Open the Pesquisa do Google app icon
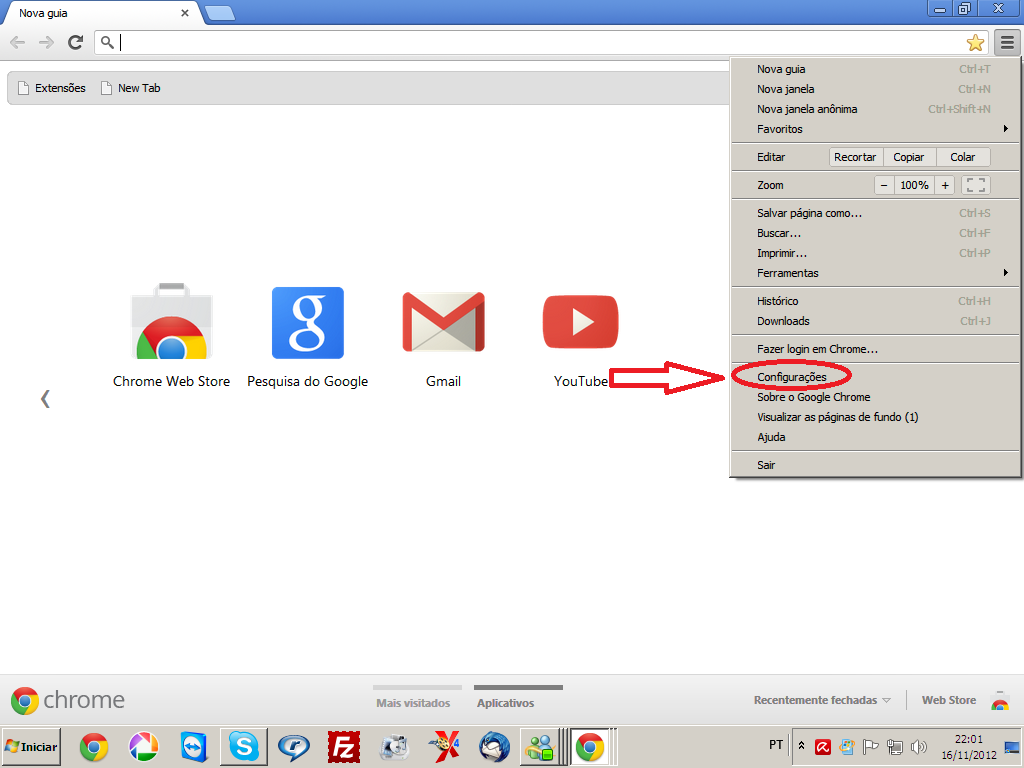 (308, 323)
